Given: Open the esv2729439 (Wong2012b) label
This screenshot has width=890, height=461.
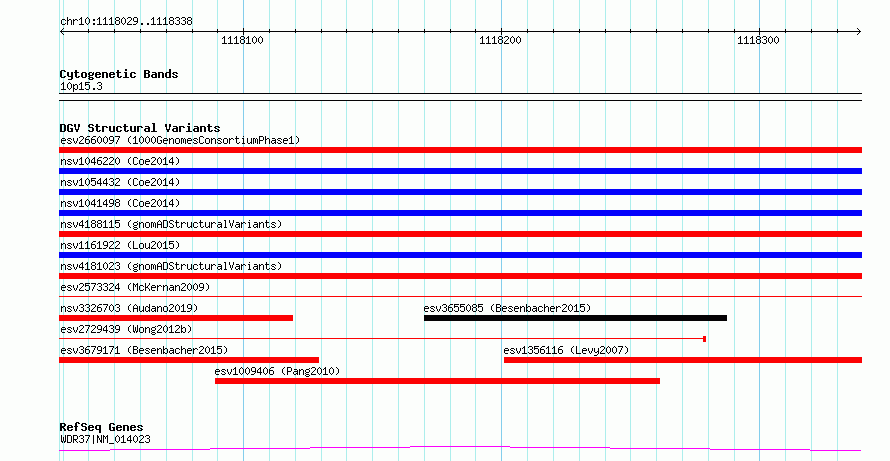Looking at the screenshot, I should click(126, 329).
